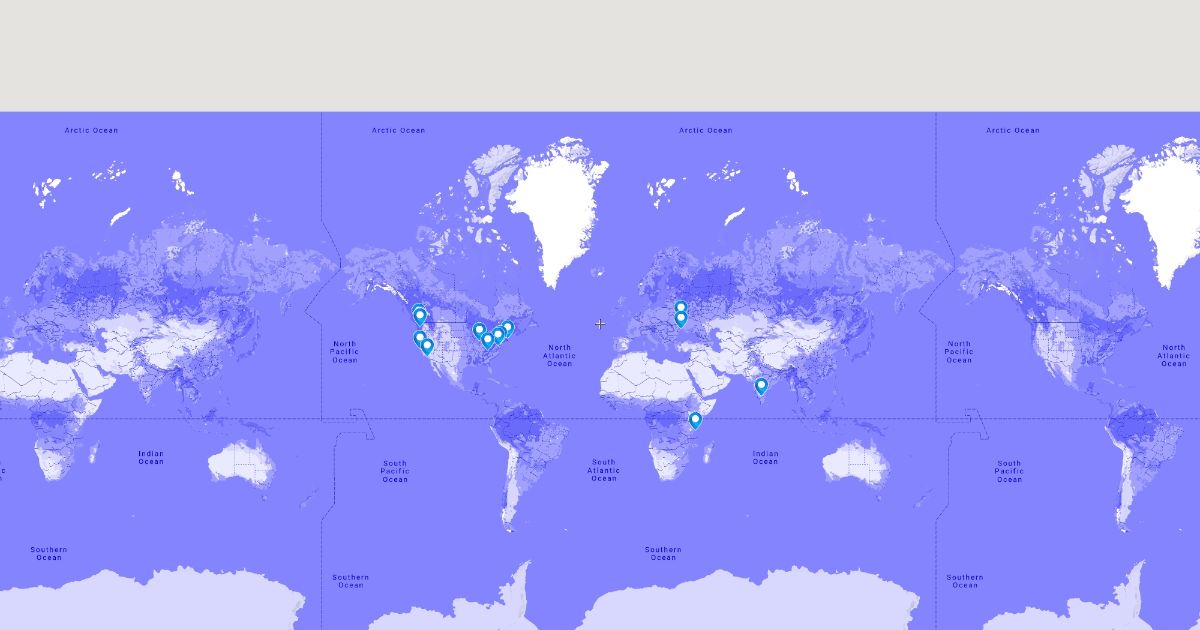Select the US Mid-Atlantic coast map pin
Image resolution: width=1200 pixels, height=630 pixels.
coord(498,335)
